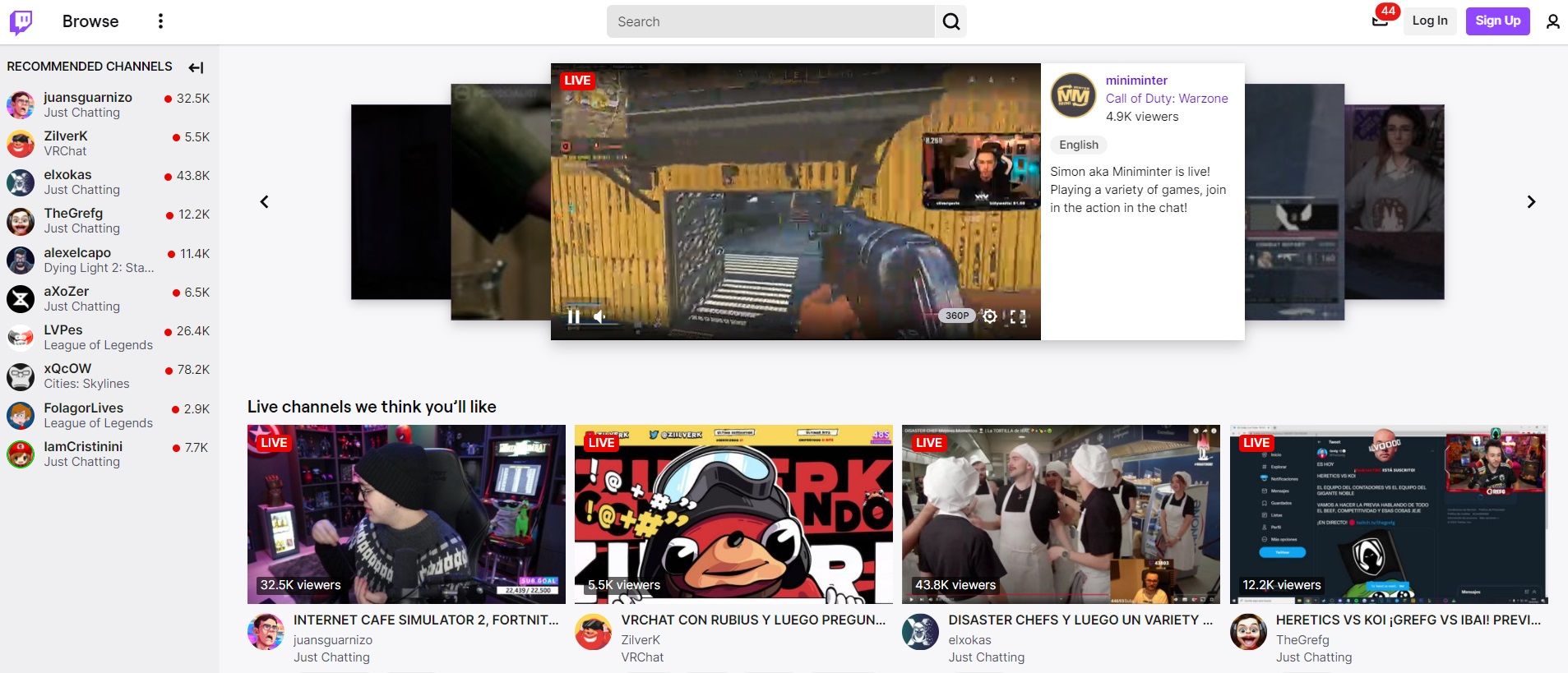Open Just Chatting category under elxokas card
The image size is (1568, 673).
click(987, 657)
